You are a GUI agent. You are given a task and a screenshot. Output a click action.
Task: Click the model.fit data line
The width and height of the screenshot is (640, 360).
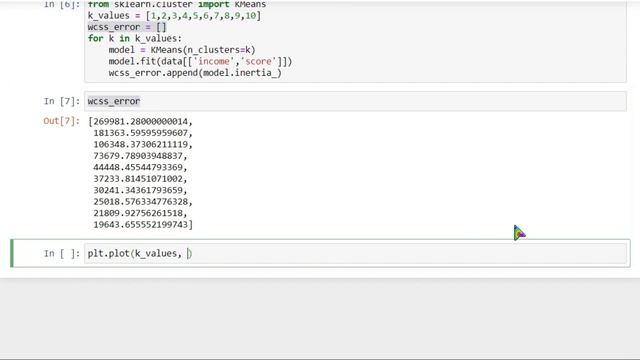[200, 61]
